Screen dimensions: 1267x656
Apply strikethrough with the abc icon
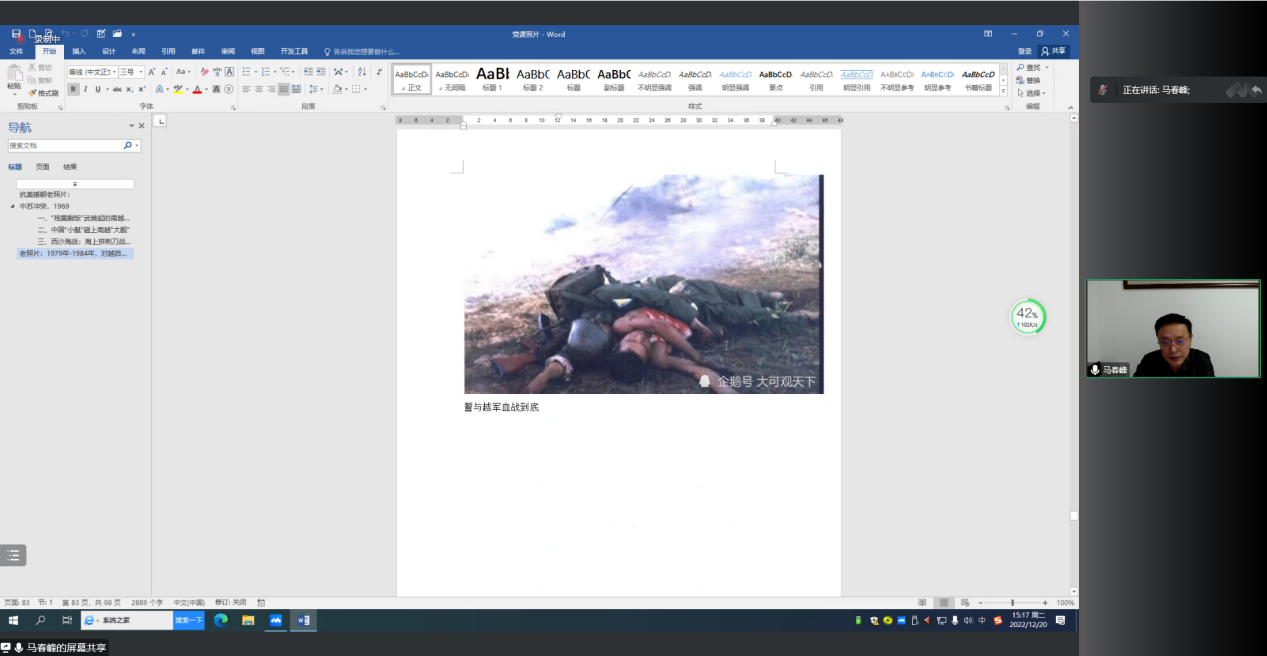117,89
